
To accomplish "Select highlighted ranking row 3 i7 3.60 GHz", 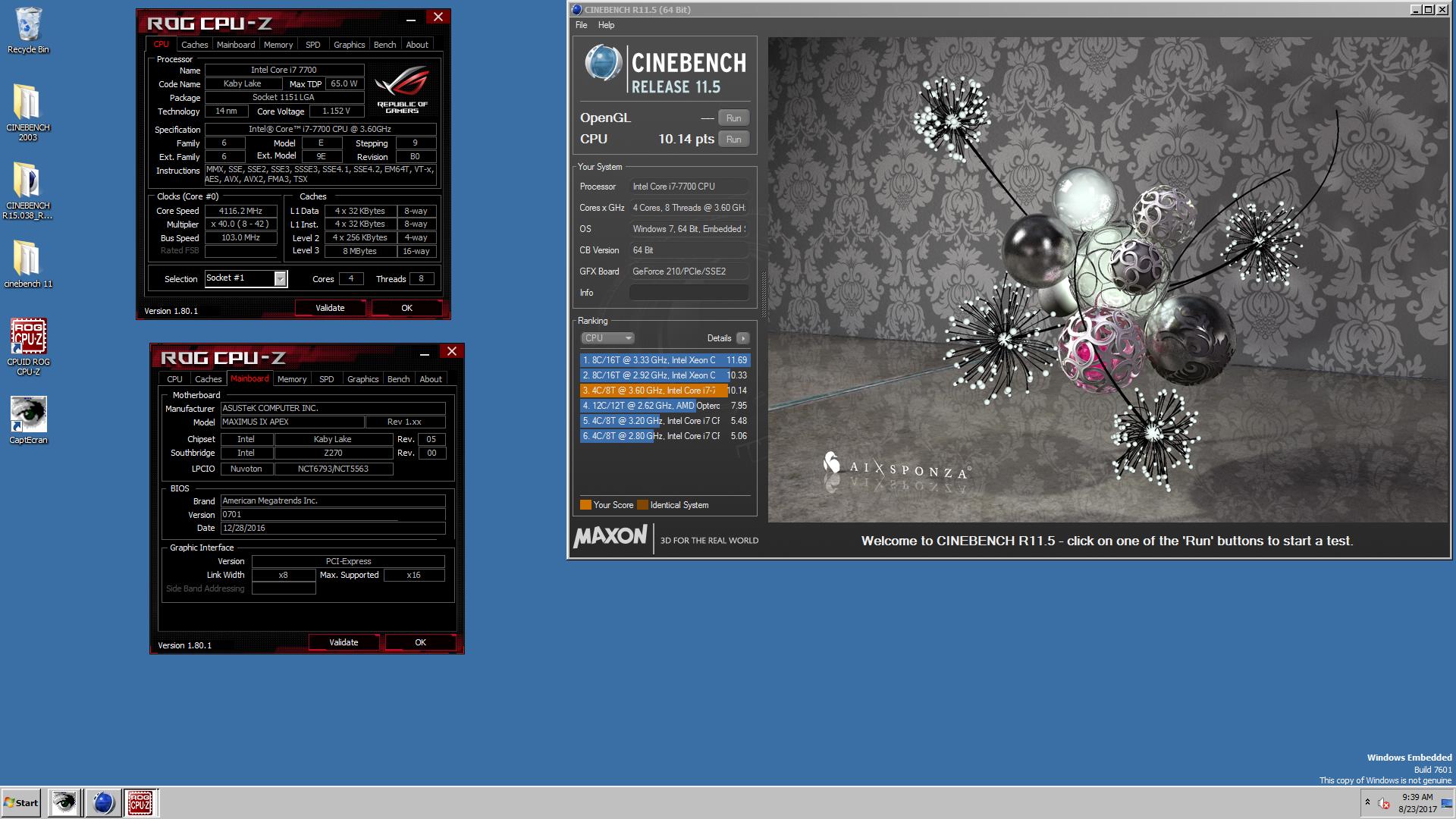I will [x=664, y=391].
